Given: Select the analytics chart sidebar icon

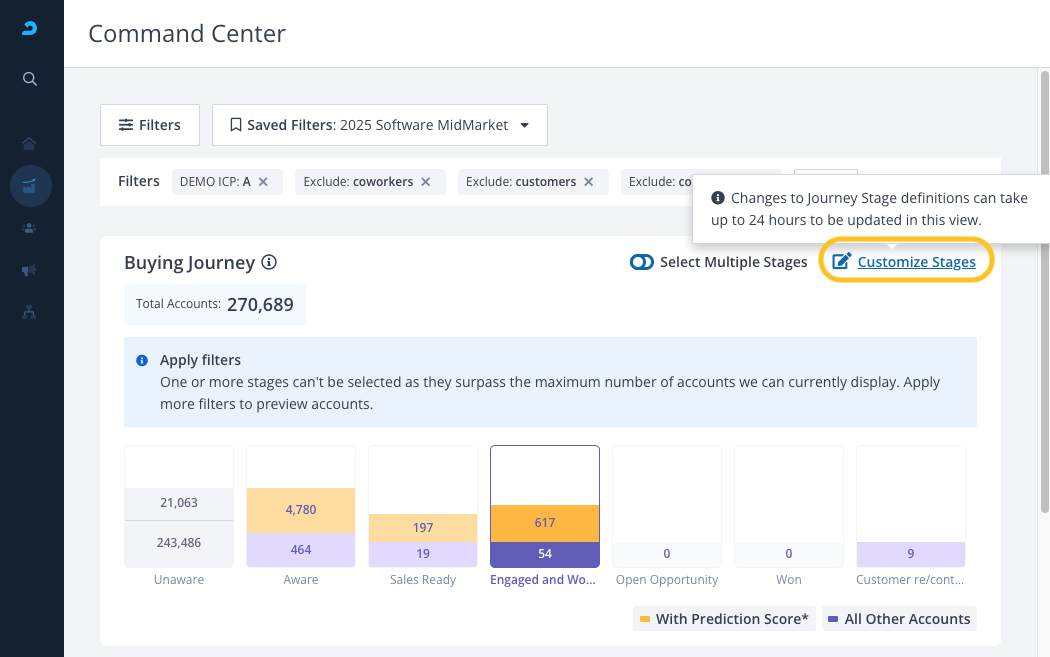Looking at the screenshot, I should tap(30, 186).
